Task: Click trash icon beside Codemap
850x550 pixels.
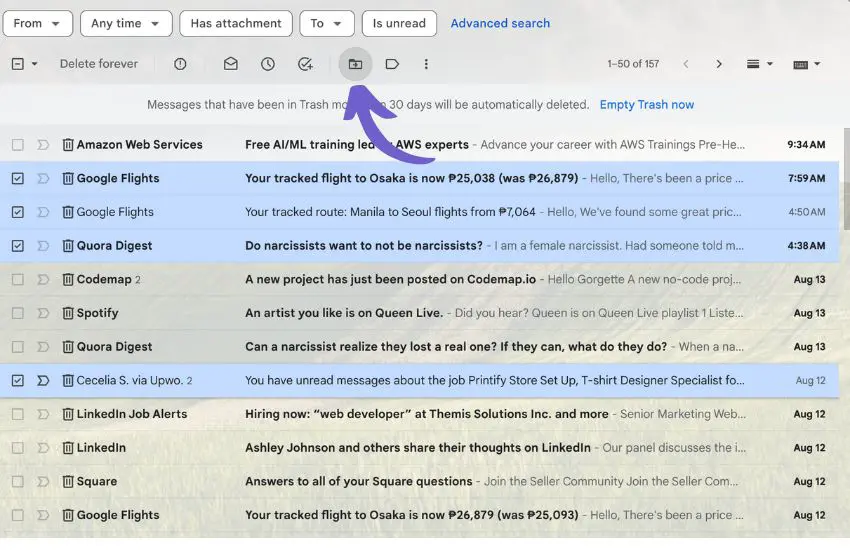Action: [x=68, y=280]
